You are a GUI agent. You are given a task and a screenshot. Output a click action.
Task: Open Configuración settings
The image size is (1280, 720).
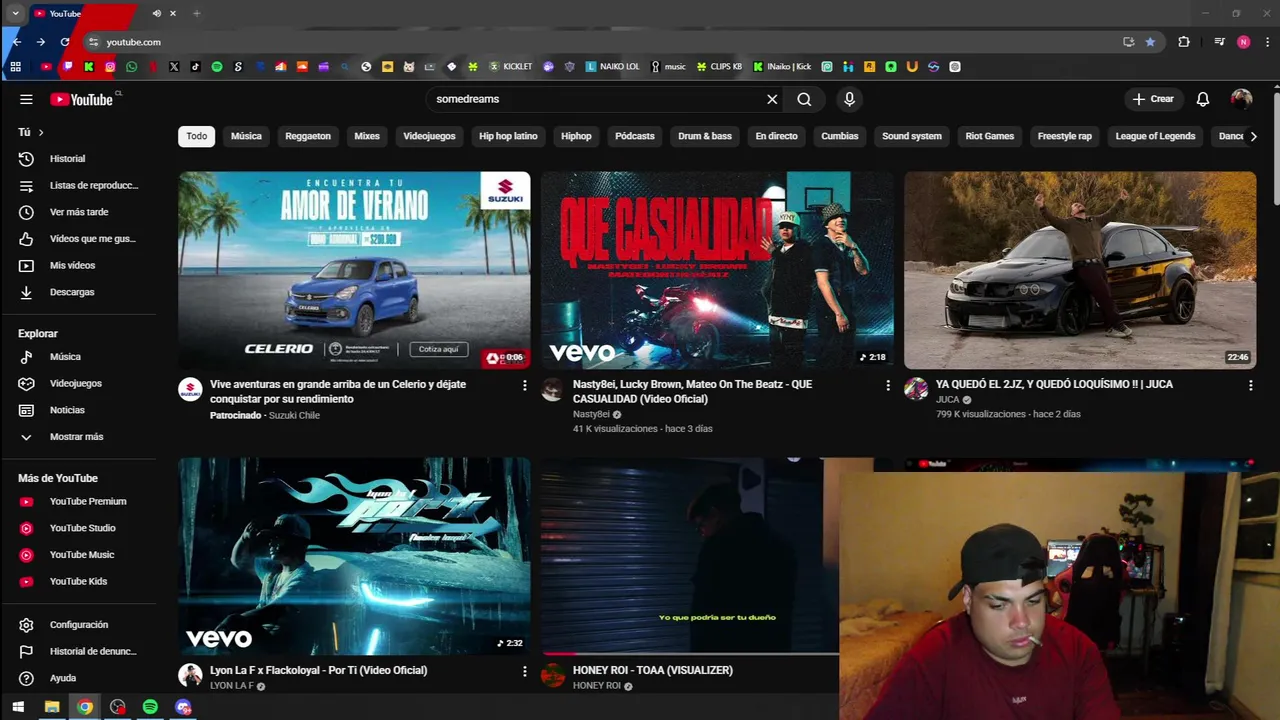78,625
